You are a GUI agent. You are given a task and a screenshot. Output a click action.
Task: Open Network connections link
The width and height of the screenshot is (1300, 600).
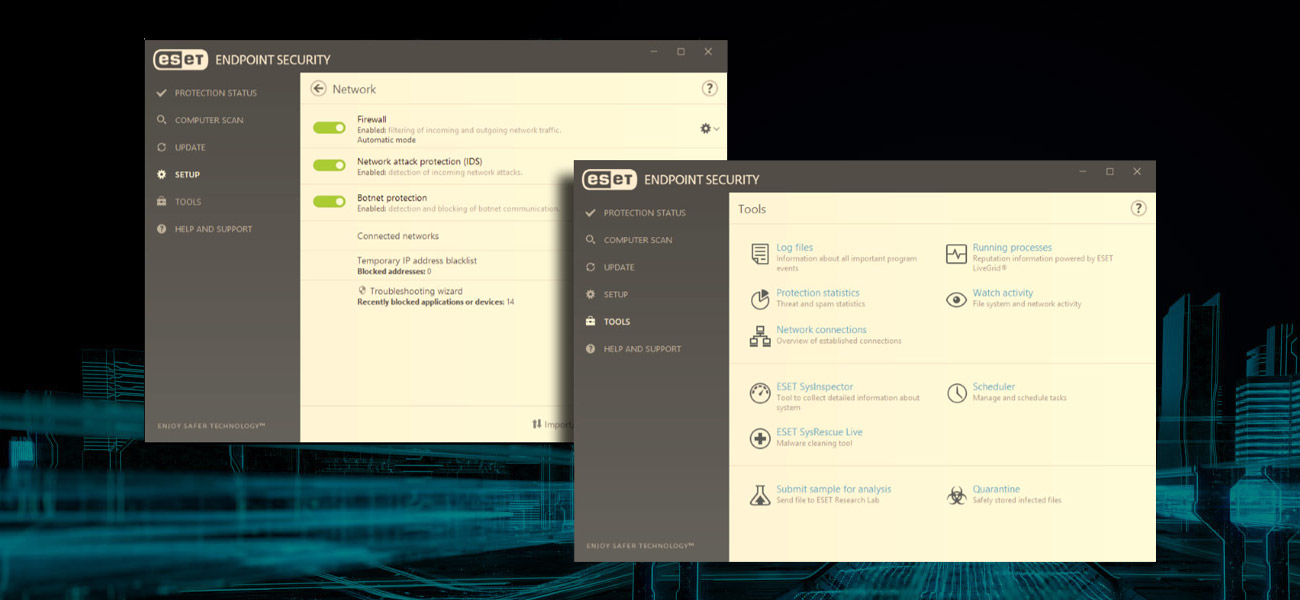(x=822, y=330)
